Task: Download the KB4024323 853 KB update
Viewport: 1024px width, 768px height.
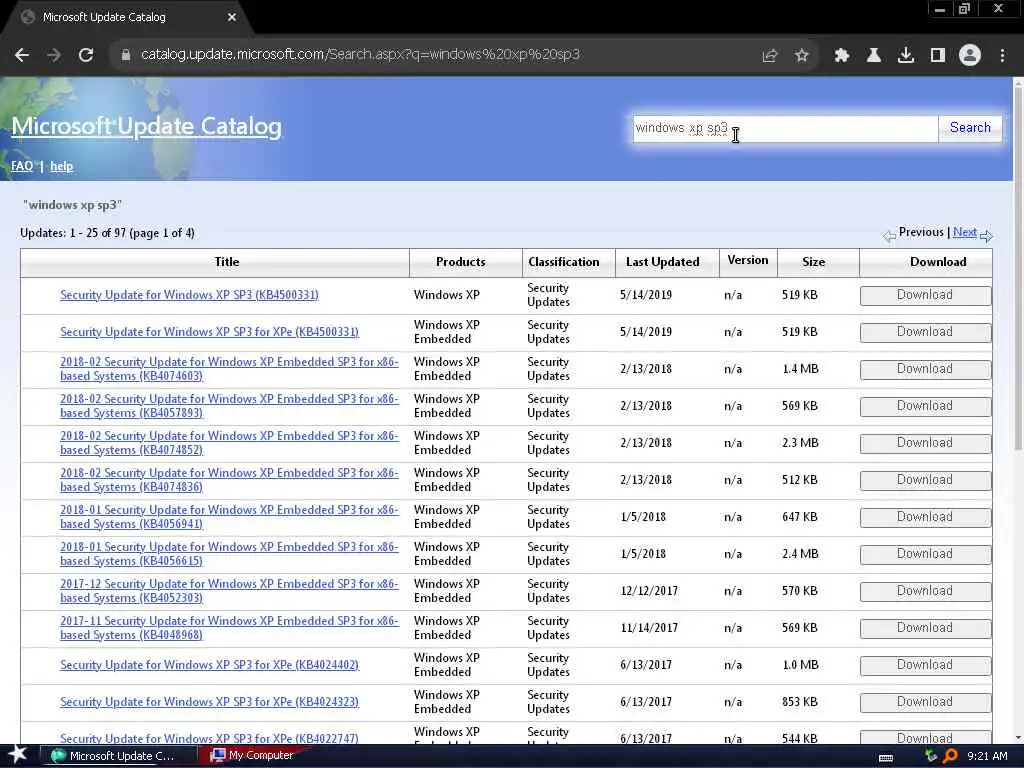Action: (x=925, y=702)
